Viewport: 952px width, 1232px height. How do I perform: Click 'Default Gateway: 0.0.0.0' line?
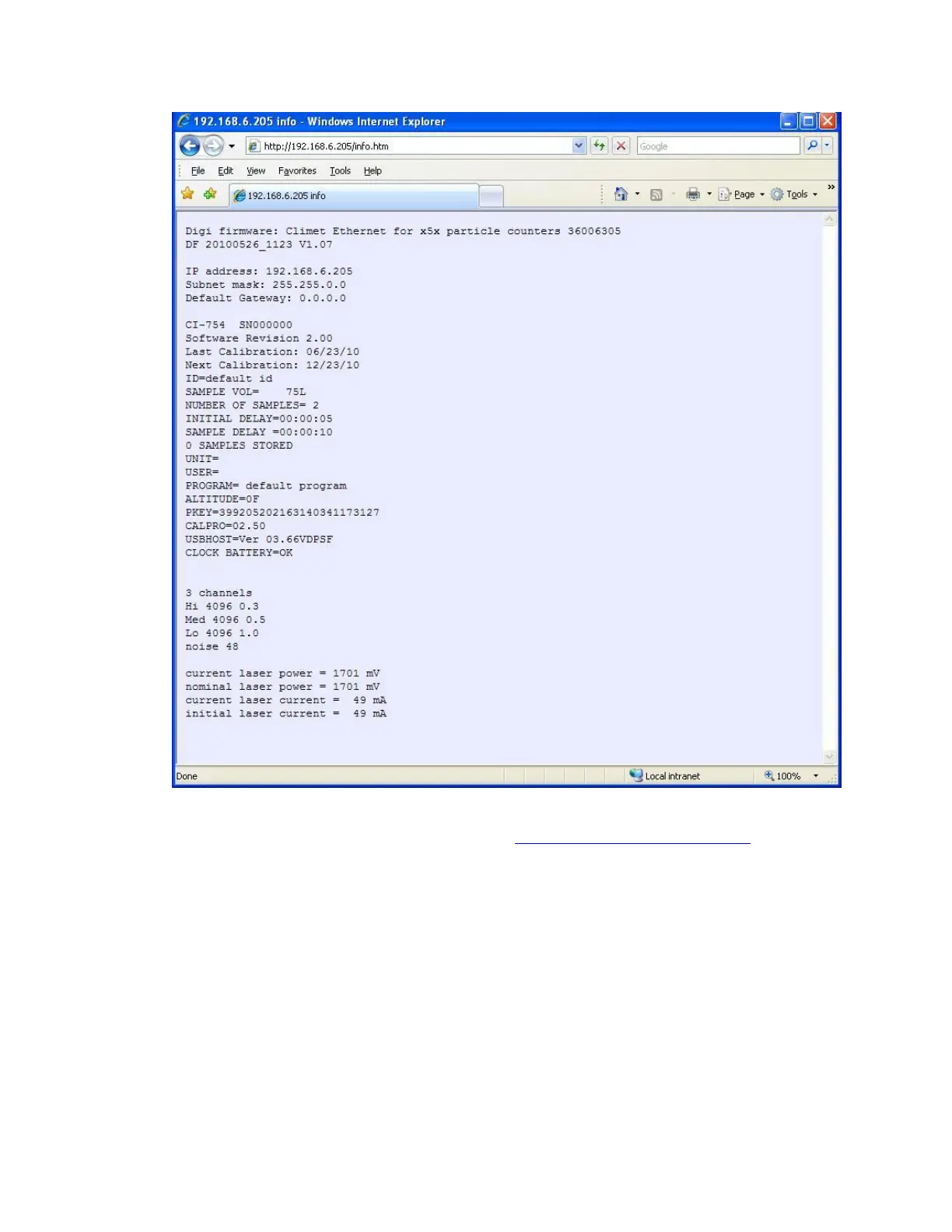coord(265,298)
